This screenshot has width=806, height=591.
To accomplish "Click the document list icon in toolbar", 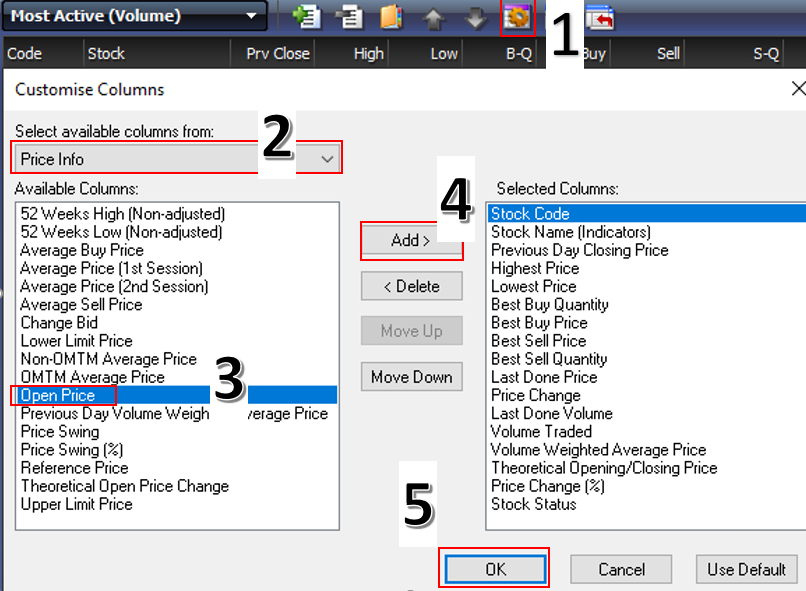I will click(x=350, y=17).
